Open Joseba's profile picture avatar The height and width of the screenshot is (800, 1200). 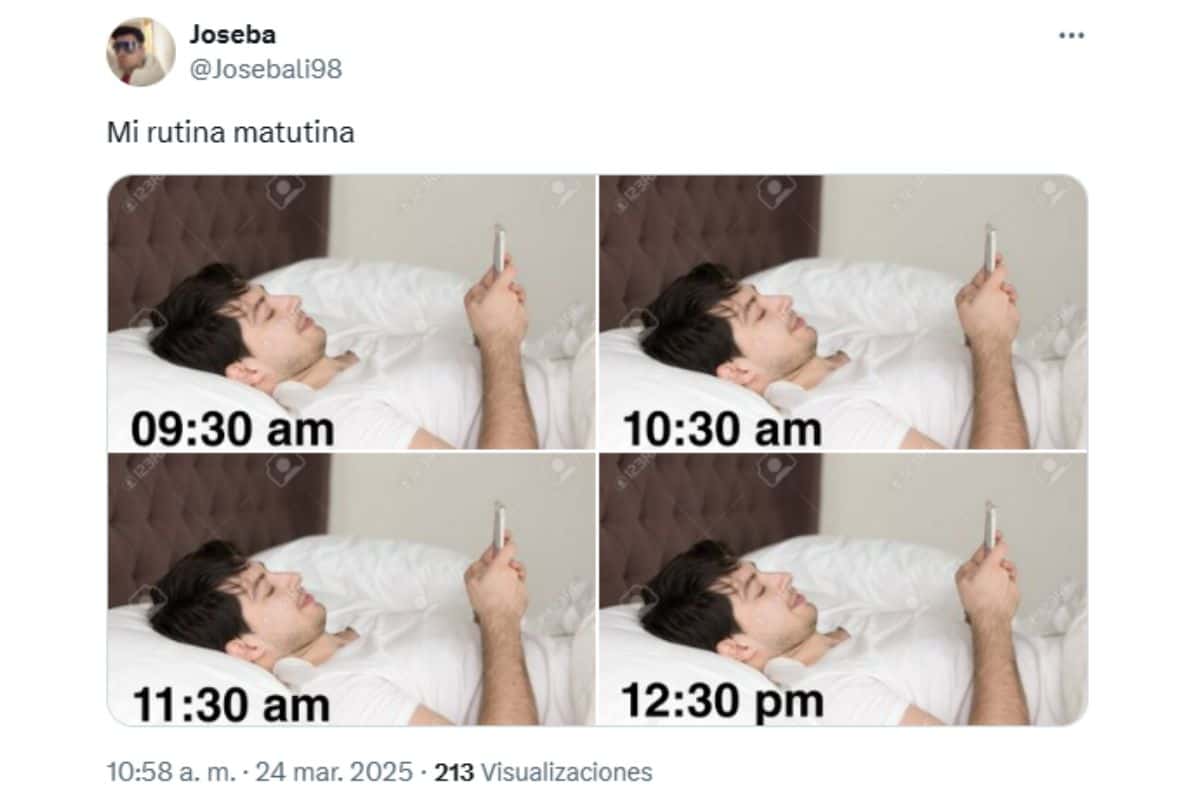pos(141,52)
